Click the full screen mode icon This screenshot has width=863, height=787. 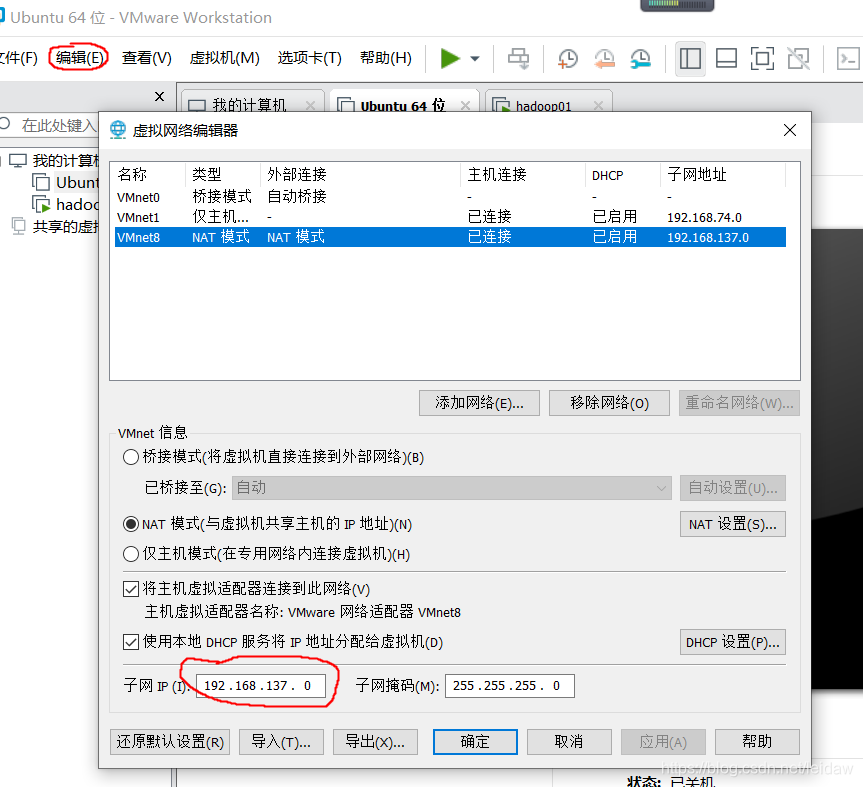point(762,58)
